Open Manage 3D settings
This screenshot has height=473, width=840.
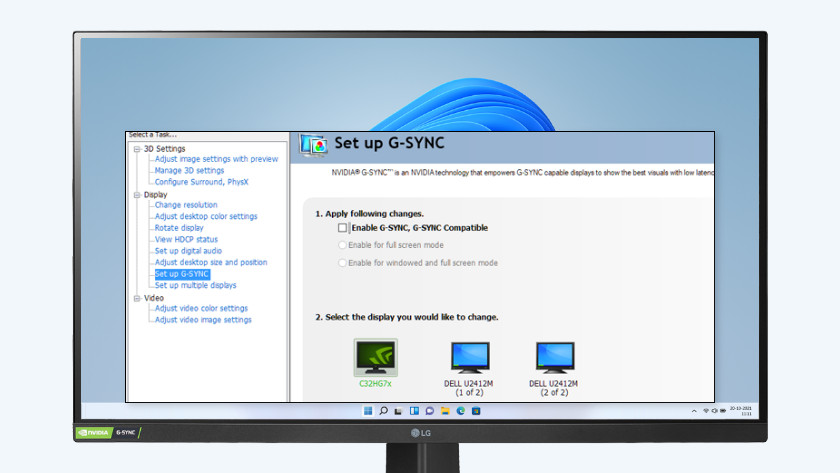(x=189, y=171)
